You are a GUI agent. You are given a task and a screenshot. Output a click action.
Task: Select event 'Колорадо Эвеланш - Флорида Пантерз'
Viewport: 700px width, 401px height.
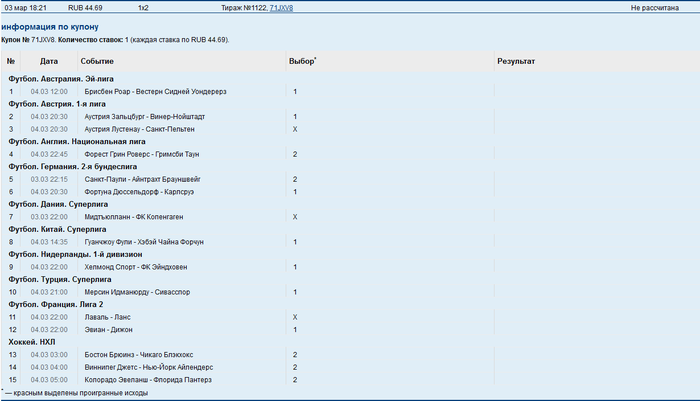pyautogui.click(x=148, y=379)
